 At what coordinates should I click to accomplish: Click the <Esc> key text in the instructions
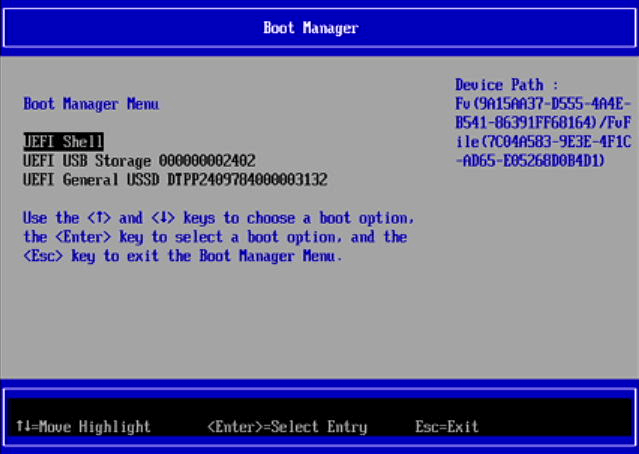point(42,256)
